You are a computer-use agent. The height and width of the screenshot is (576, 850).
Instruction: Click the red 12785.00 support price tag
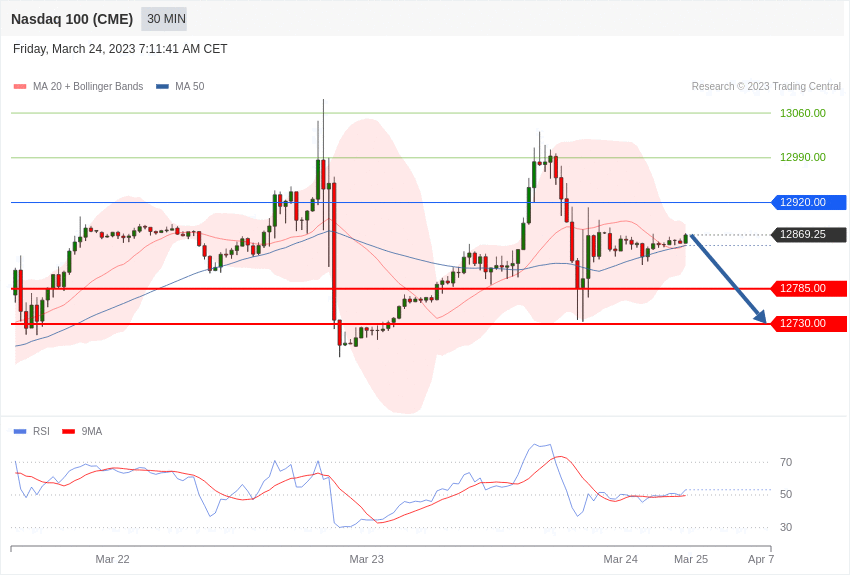(x=808, y=288)
